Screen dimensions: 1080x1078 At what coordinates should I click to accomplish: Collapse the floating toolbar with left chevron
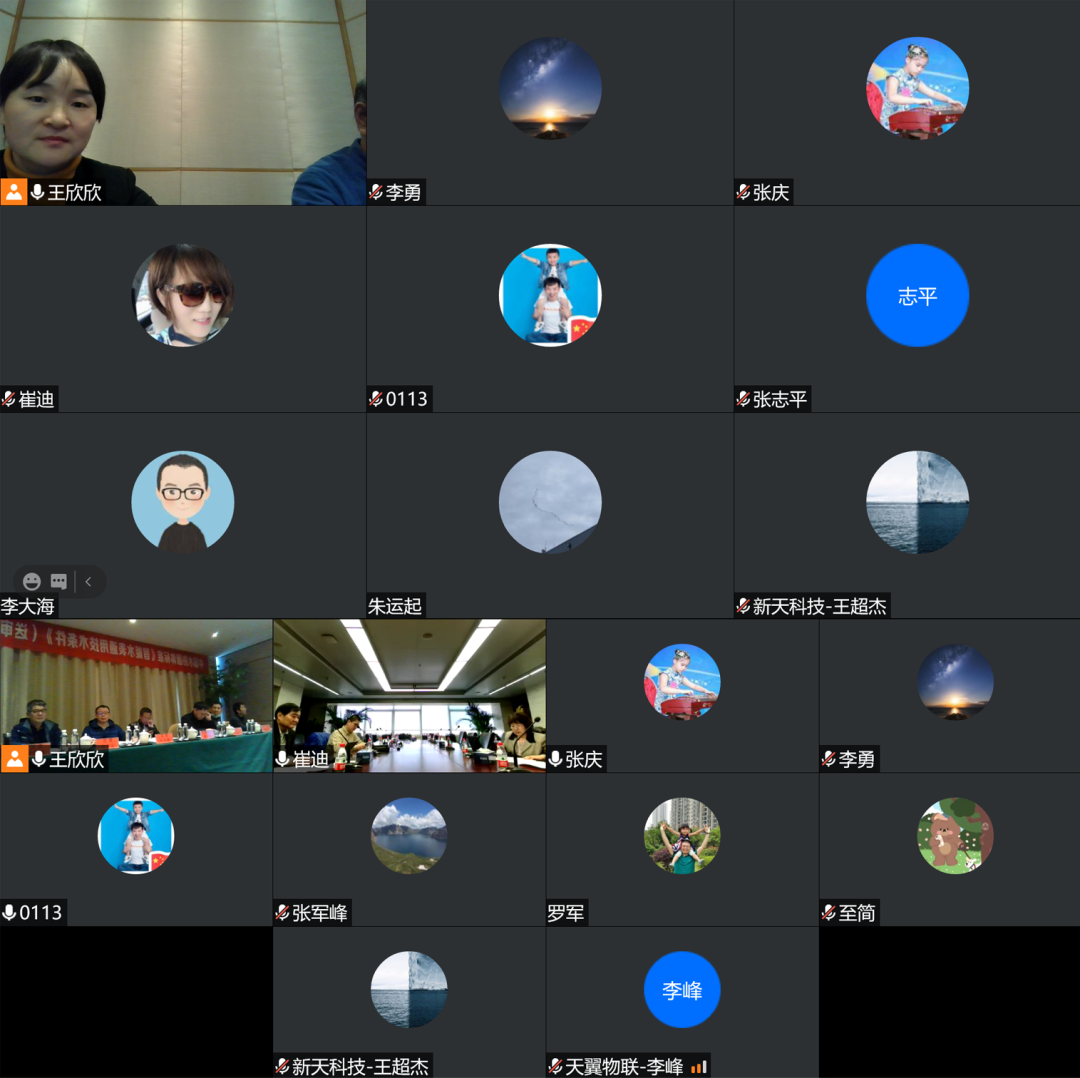89,582
